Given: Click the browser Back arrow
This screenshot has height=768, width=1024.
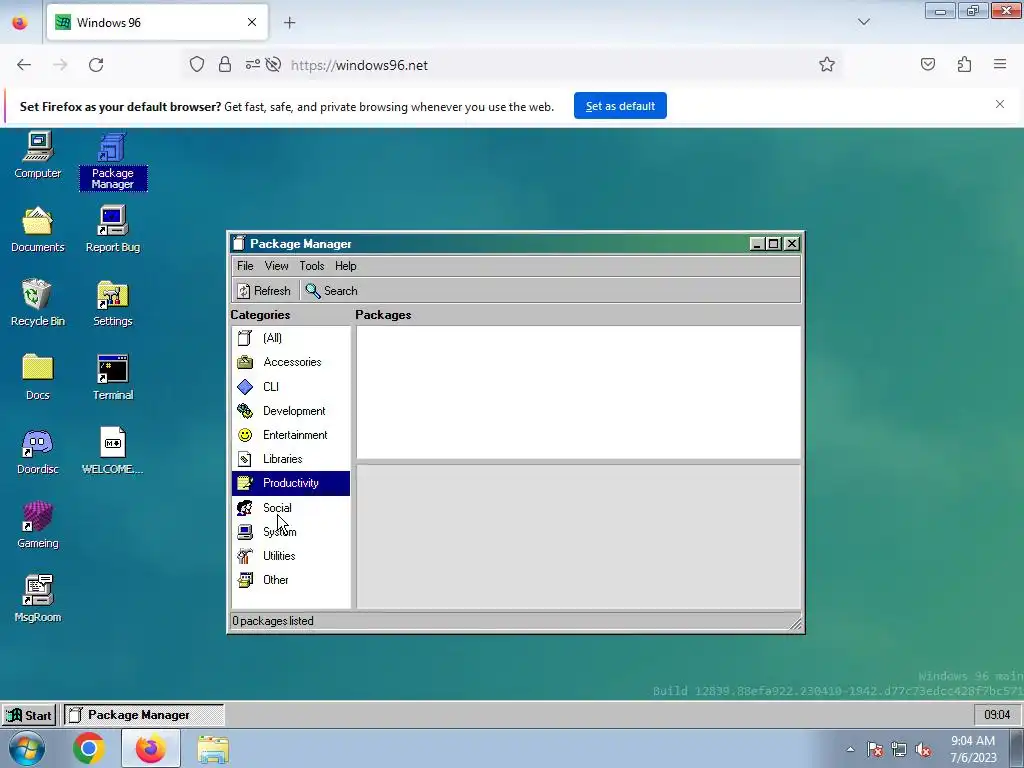Looking at the screenshot, I should (x=24, y=65).
